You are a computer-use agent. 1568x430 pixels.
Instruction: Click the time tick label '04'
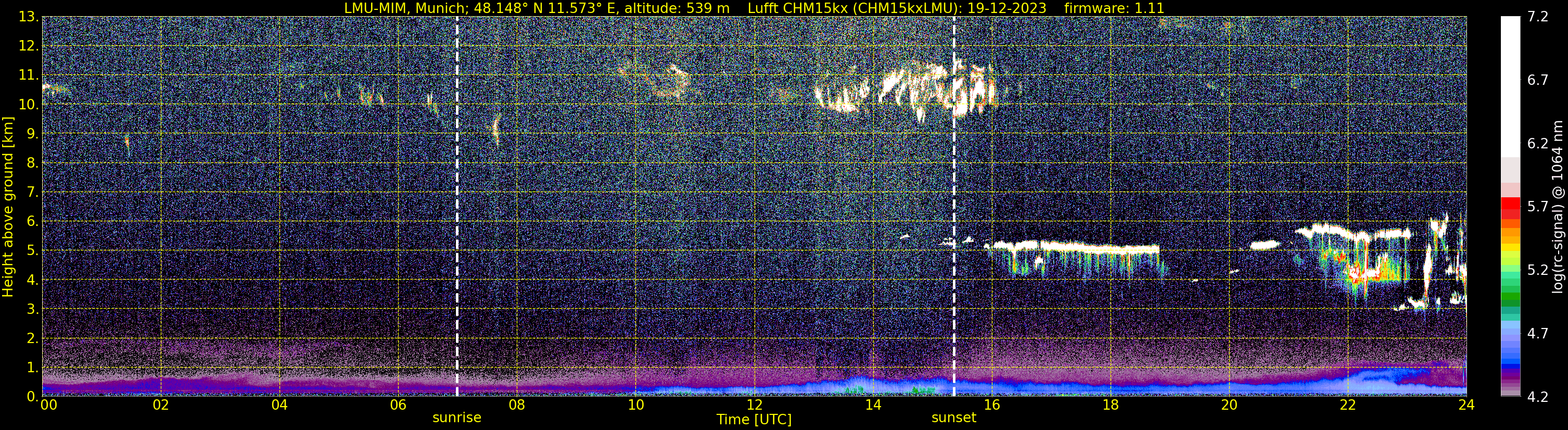279,405
